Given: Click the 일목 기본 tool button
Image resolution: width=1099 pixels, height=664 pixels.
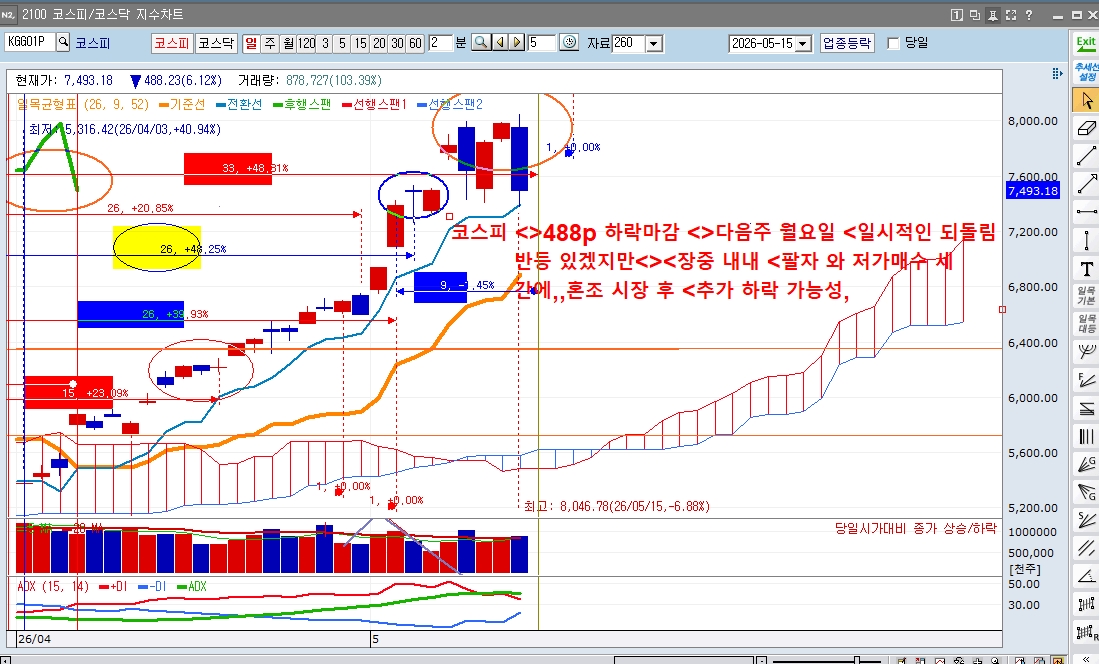Looking at the screenshot, I should tap(1086, 296).
